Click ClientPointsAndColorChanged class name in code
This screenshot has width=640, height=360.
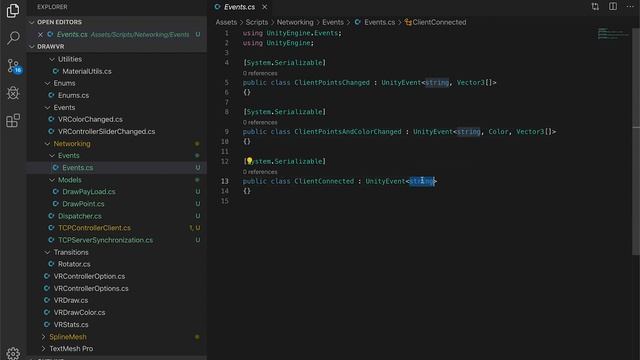pyautogui.click(x=348, y=132)
